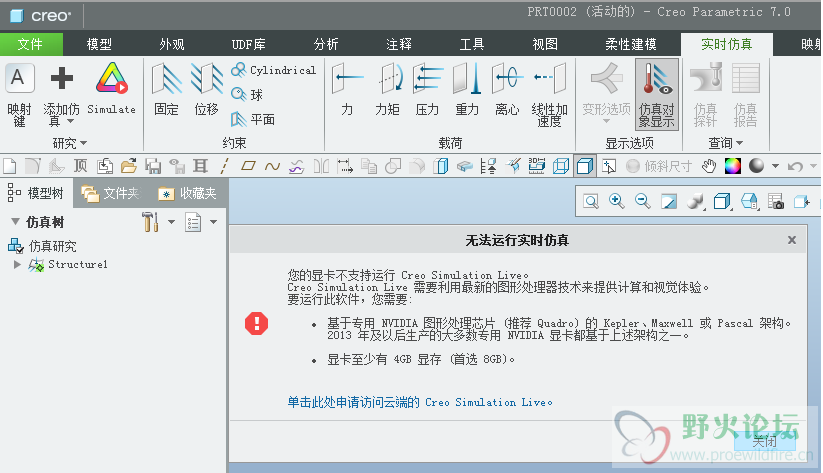Click the pan hand icon
823x473 pixels.
[709, 166]
